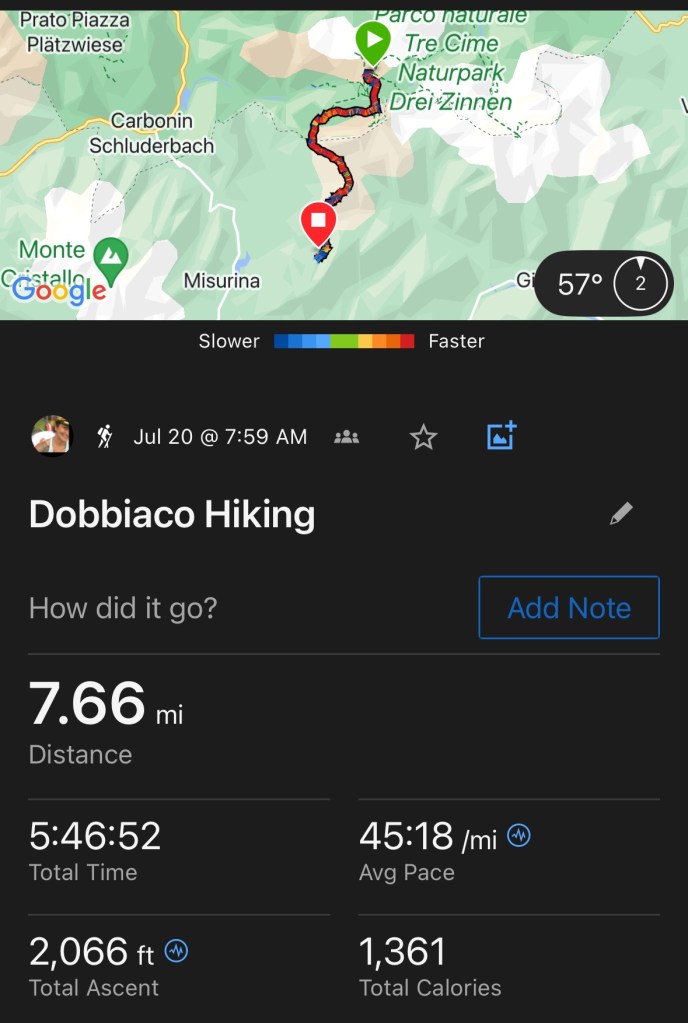Viewport: 688px width, 1023px height.
Task: Tap the 7.66 mi Distance value
Action: 88,704
